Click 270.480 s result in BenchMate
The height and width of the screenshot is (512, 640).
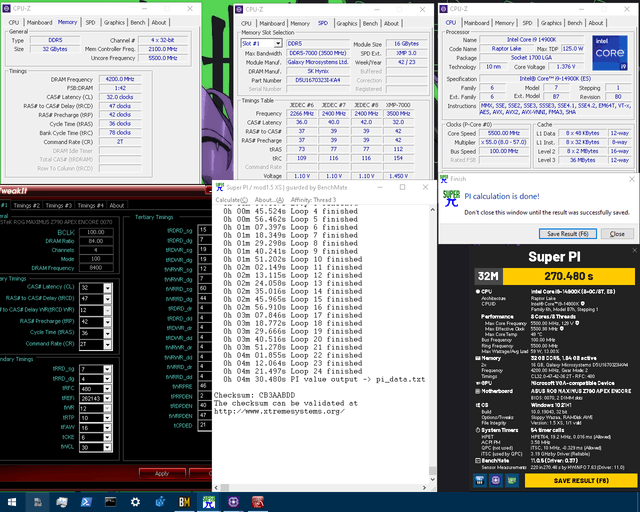[569, 276]
